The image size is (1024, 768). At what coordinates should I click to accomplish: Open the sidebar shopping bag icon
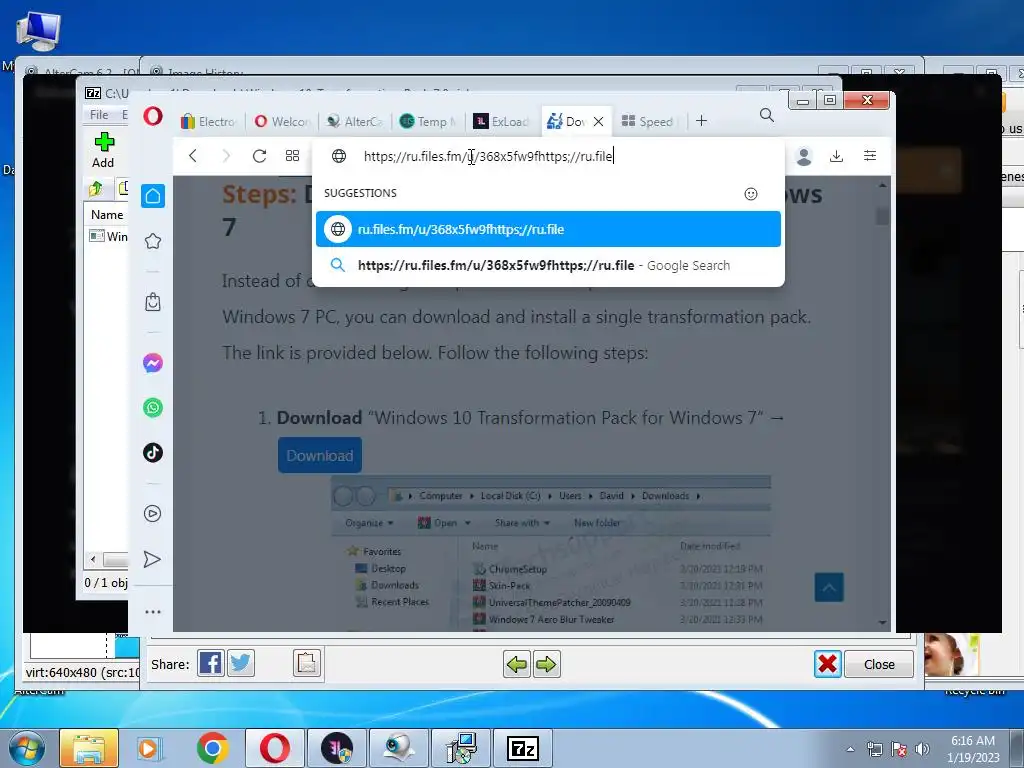[153, 302]
